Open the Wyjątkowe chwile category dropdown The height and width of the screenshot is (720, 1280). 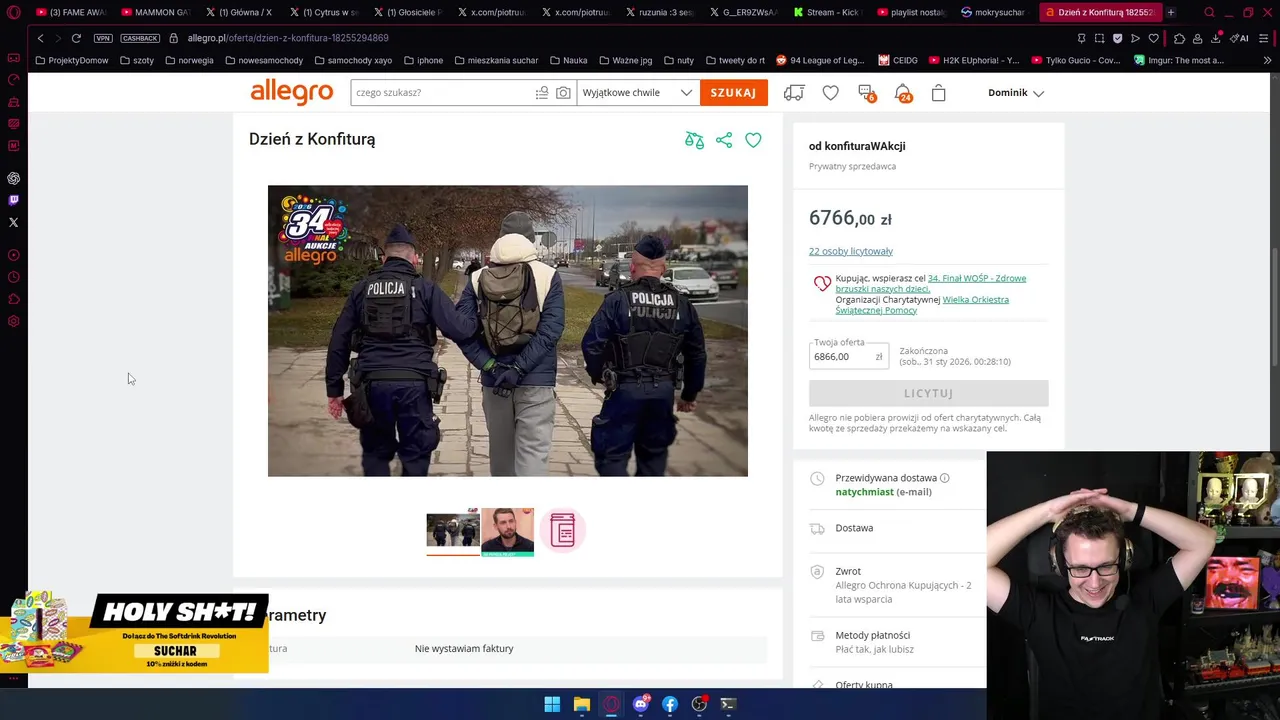tap(638, 92)
